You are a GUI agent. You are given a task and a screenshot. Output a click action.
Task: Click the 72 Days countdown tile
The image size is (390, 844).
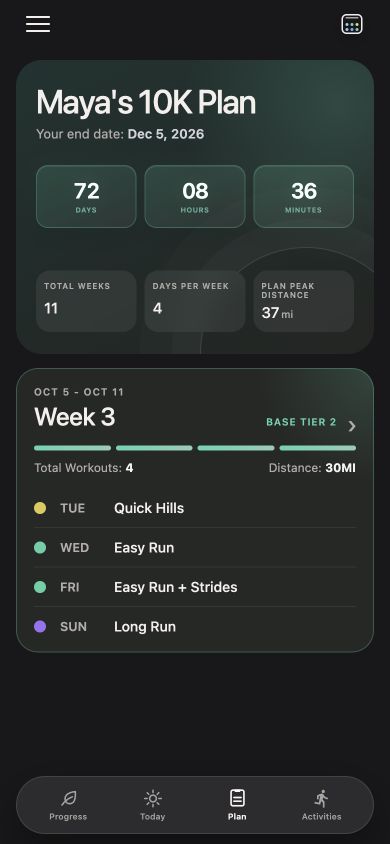pos(86,196)
